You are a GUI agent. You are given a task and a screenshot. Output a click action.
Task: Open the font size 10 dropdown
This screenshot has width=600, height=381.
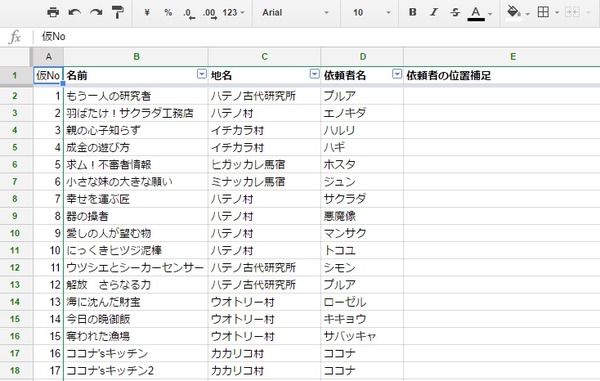click(372, 13)
